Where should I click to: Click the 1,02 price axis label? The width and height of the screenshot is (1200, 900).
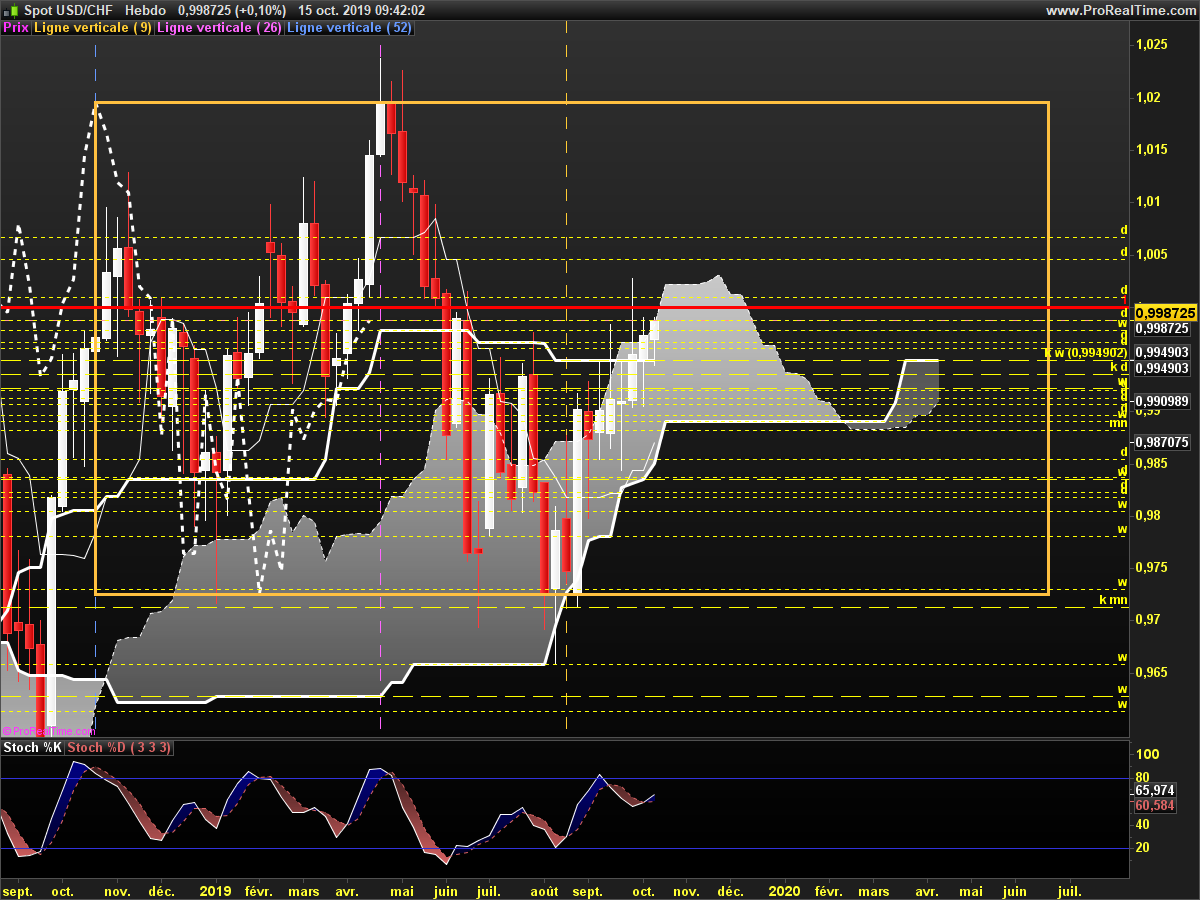[1149, 97]
